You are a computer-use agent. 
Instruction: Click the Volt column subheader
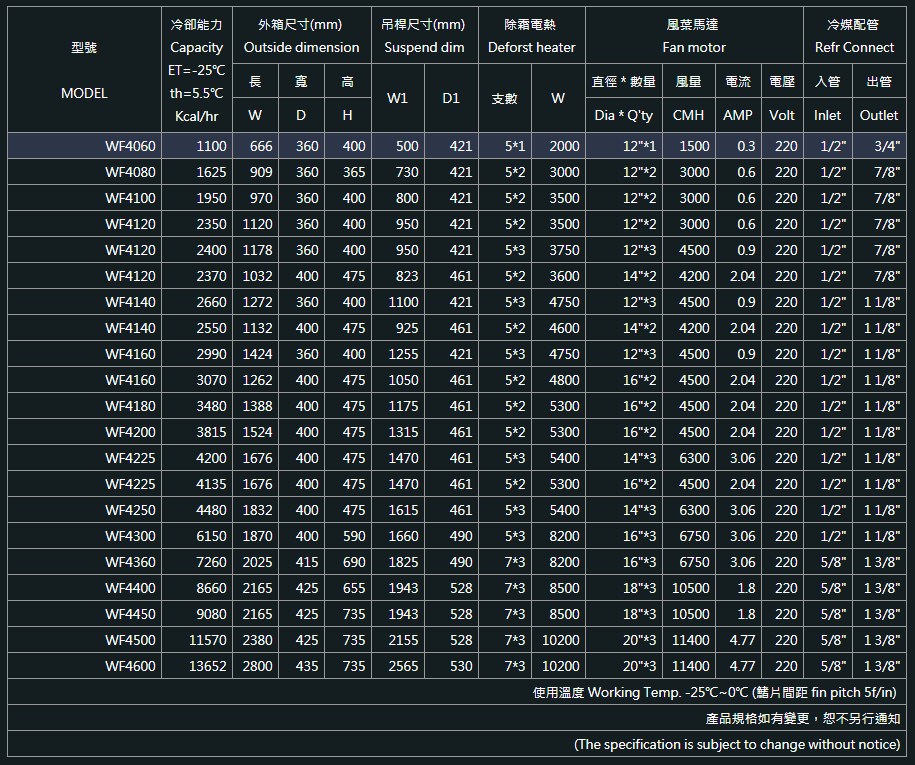point(782,116)
